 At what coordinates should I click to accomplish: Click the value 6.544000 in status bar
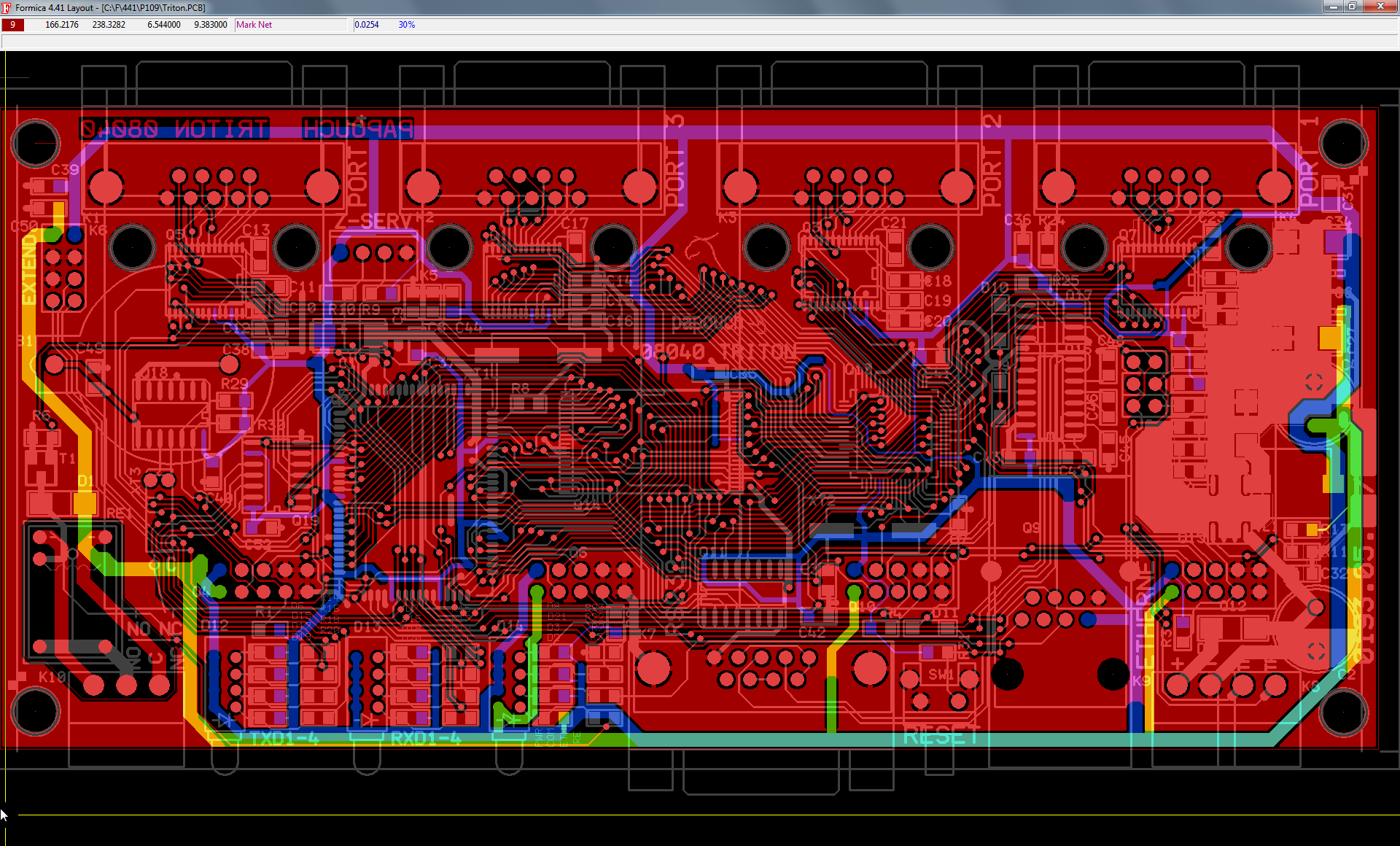pos(164,25)
